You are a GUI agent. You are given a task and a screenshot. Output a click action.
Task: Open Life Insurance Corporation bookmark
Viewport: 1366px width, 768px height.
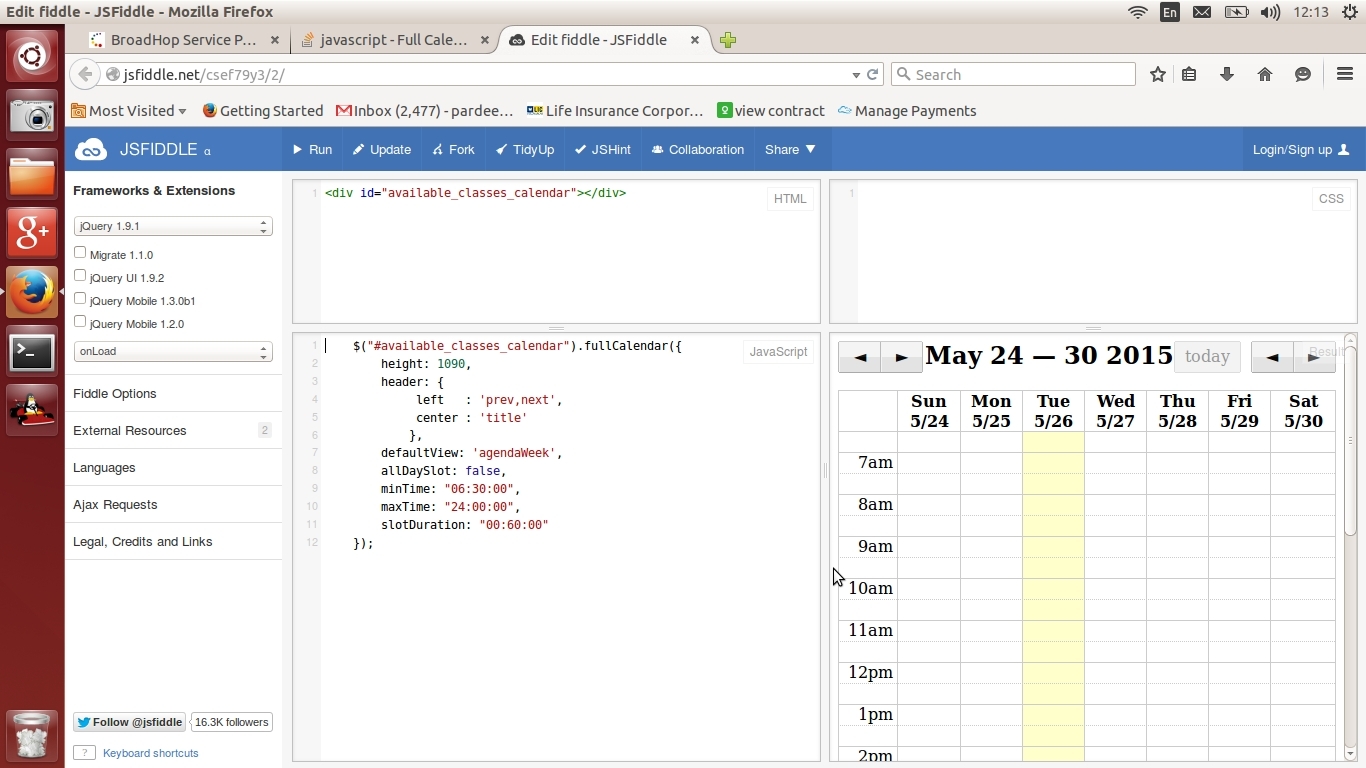point(615,111)
